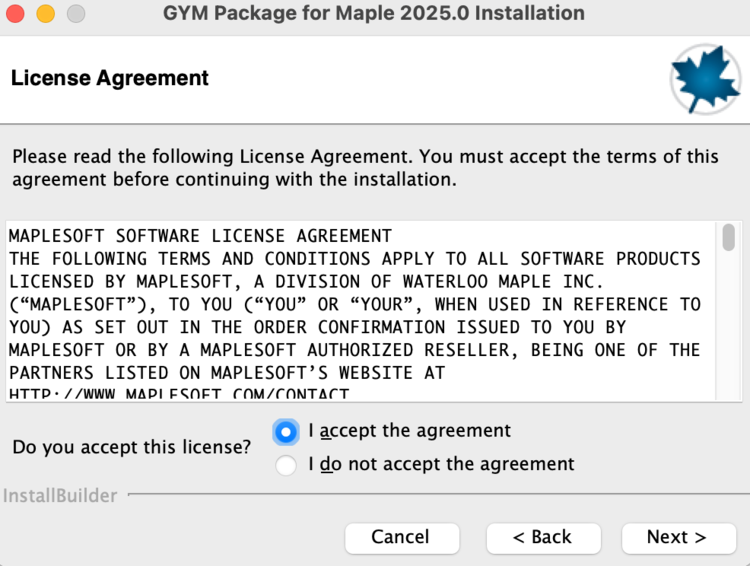Viewport: 750px width, 566px height.
Task: Click the "Do you accept this license?" prompt
Action: (x=132, y=447)
